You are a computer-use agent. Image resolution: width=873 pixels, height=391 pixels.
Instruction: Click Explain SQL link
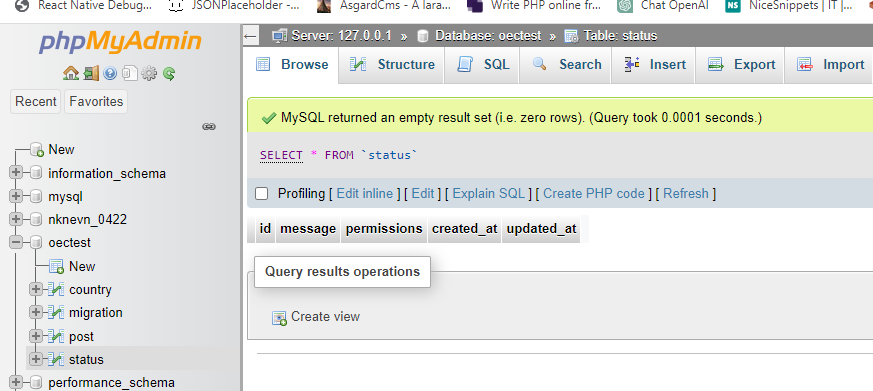(x=489, y=194)
